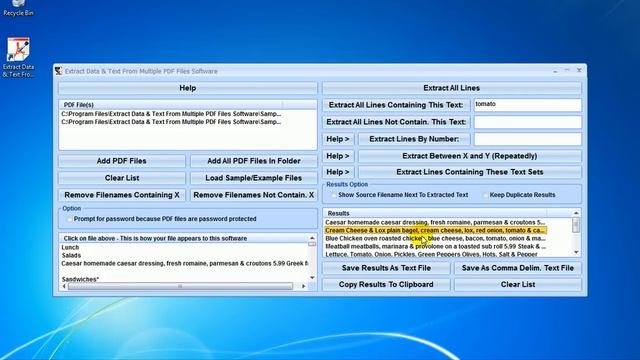
Task: Click Load Sample/Example Files
Action: [x=254, y=178]
